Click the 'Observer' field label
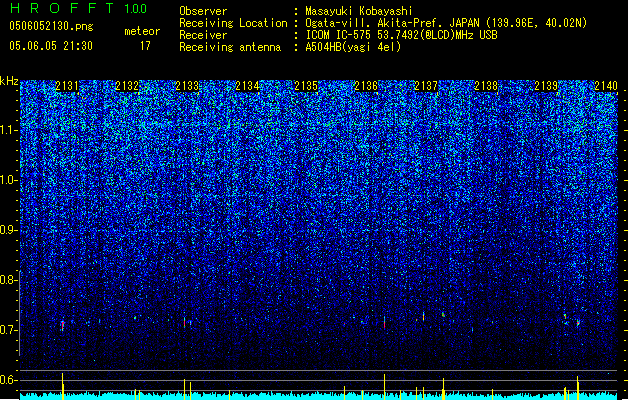The height and width of the screenshot is (400, 629). [203, 11]
